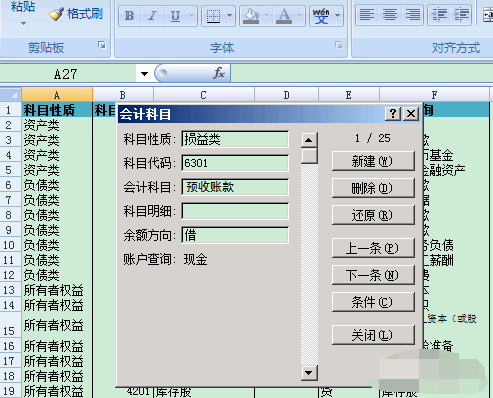The image size is (493, 398).
Task: Select column E header
Action: 349,95
